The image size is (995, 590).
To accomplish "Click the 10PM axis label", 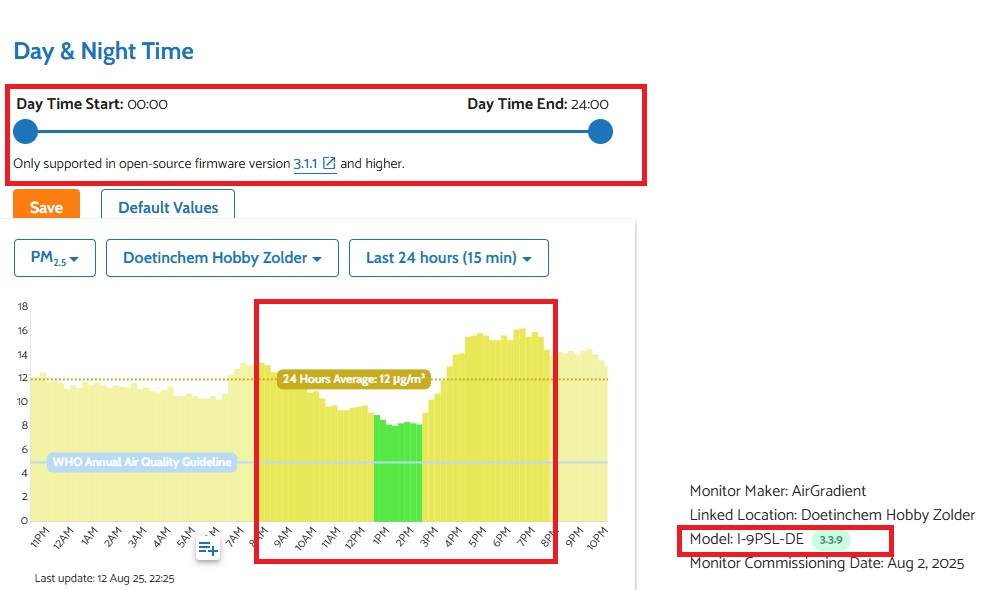I will click(x=597, y=538).
